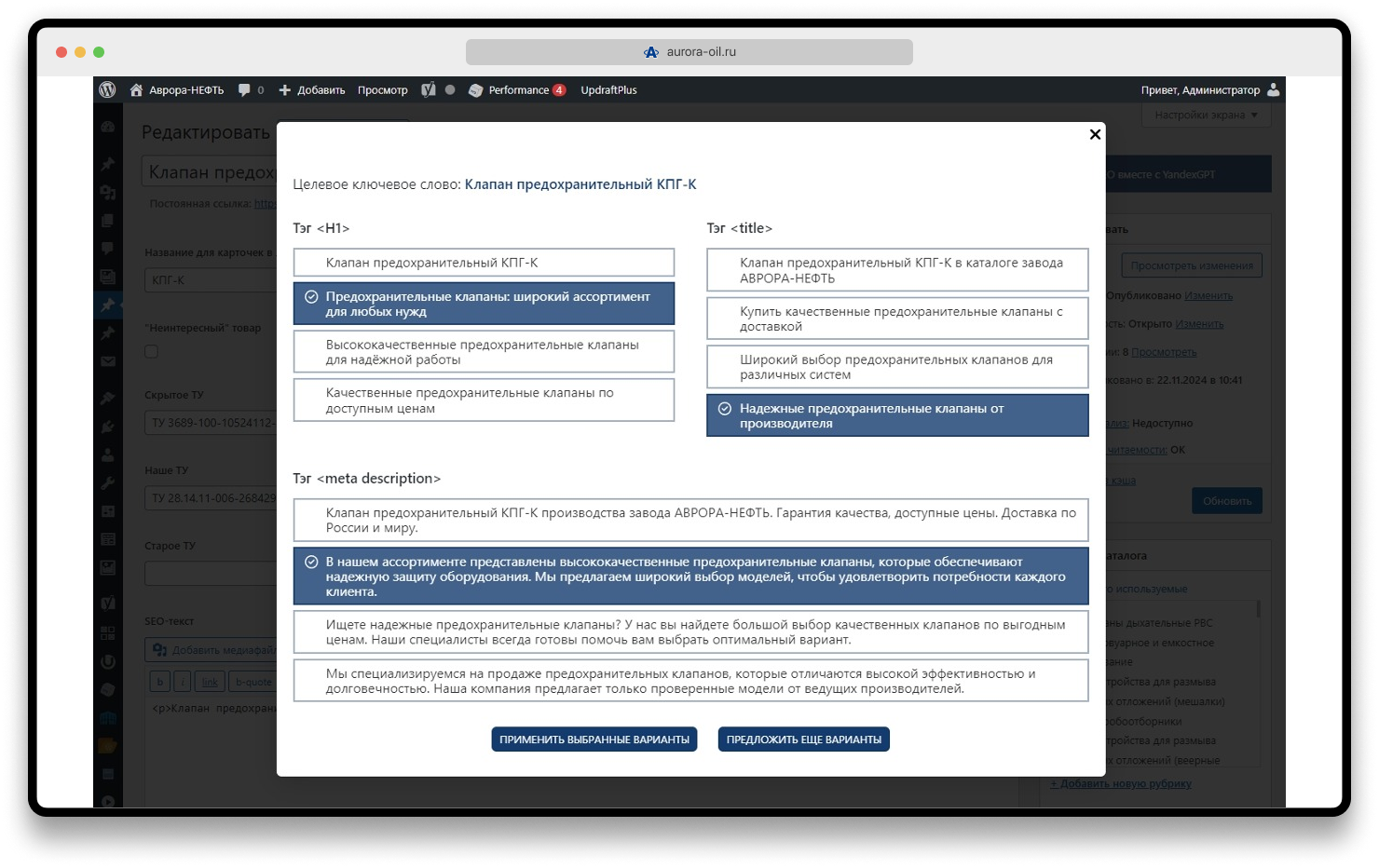
Task: Click the Performance cube icon
Action: tap(475, 90)
